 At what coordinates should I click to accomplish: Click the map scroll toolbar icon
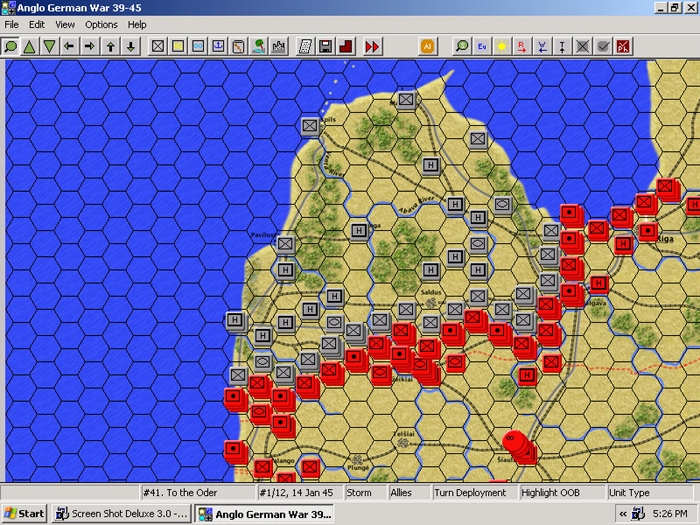pos(238,46)
